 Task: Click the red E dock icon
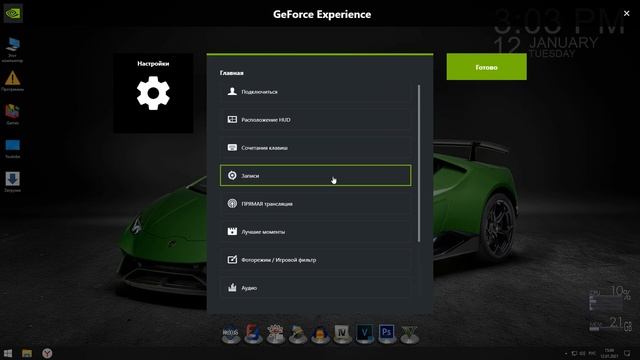pos(253,333)
